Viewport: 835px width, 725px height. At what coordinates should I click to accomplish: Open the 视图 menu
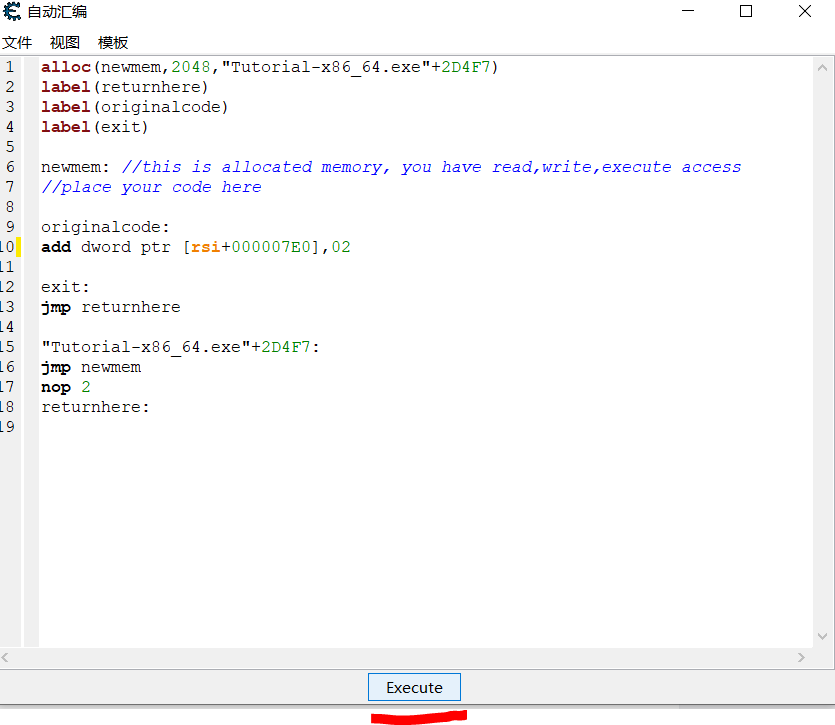(65, 43)
